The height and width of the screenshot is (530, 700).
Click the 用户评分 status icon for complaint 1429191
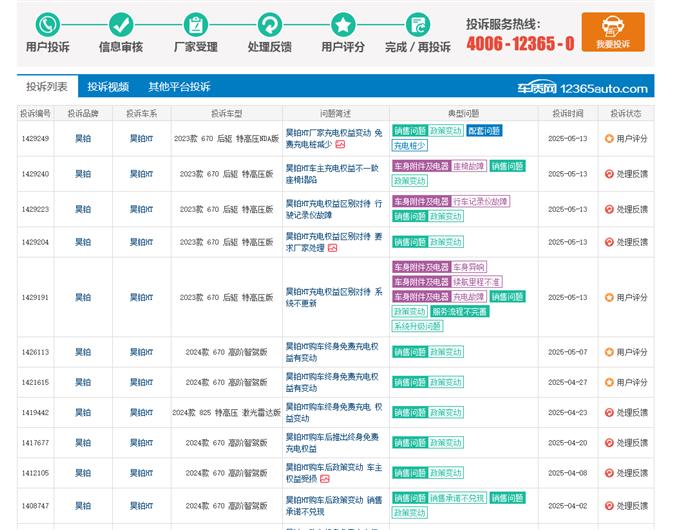point(609,297)
